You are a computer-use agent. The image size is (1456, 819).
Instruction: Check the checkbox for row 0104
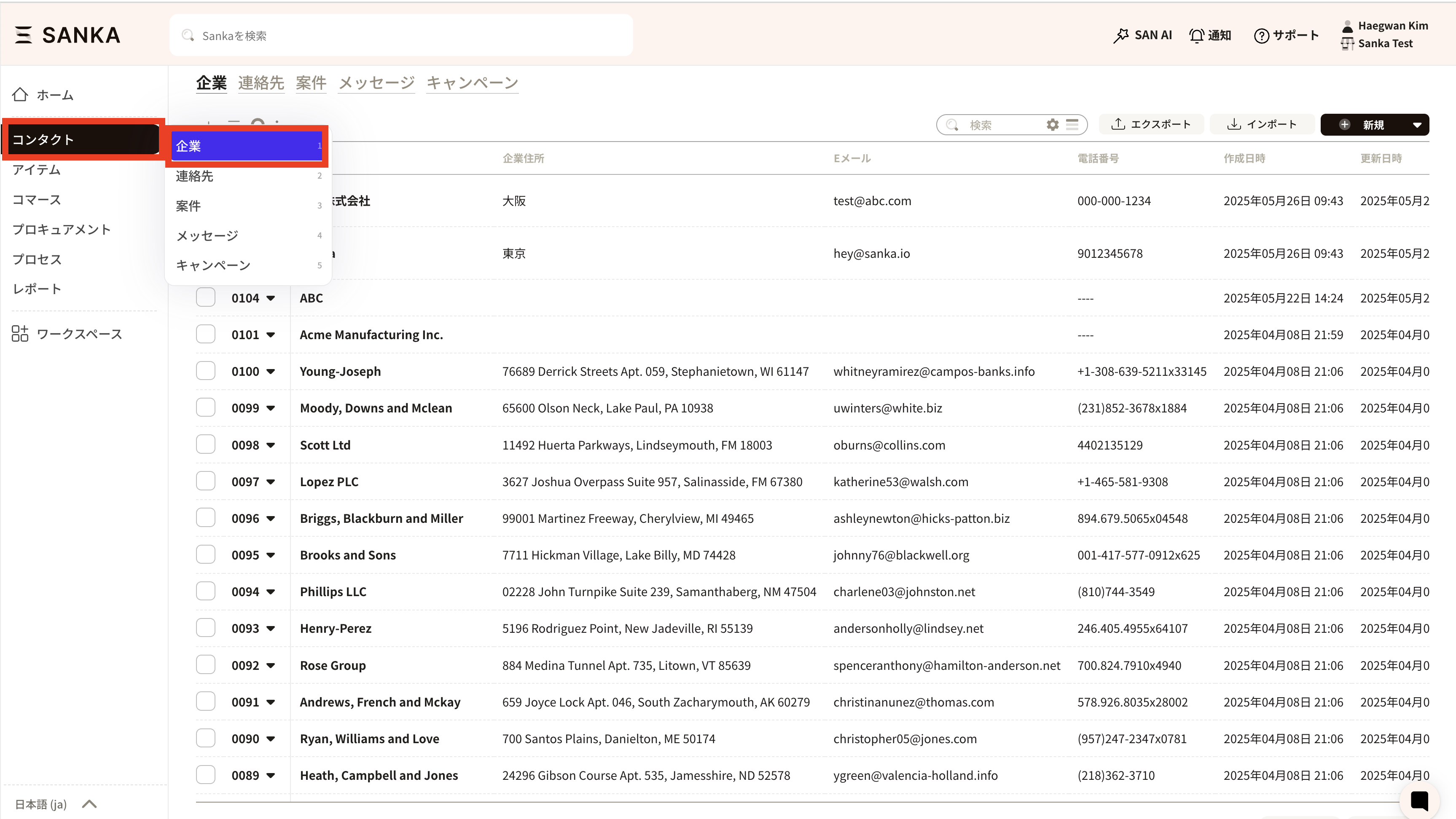206,298
